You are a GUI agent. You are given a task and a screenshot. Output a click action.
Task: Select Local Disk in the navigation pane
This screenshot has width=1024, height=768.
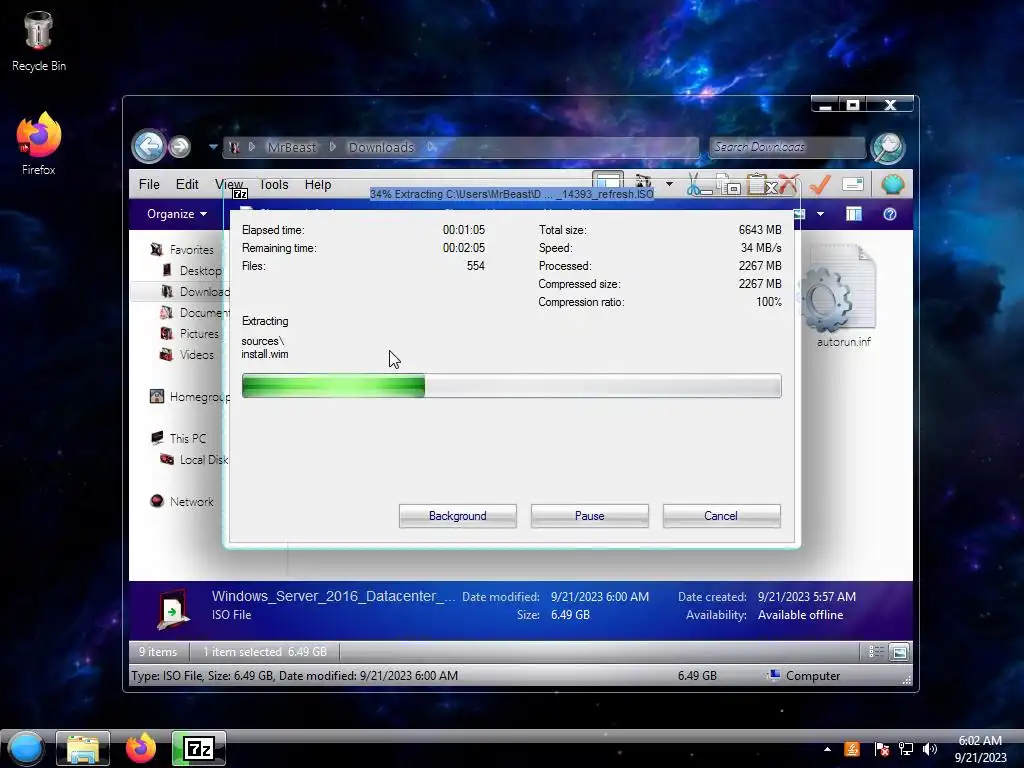(204, 460)
